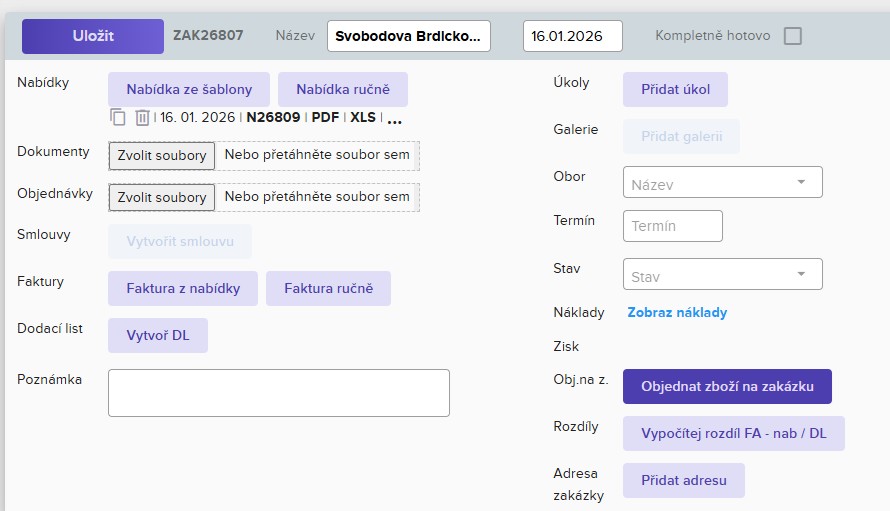
Task: Open offer number N26809
Action: tap(273, 117)
